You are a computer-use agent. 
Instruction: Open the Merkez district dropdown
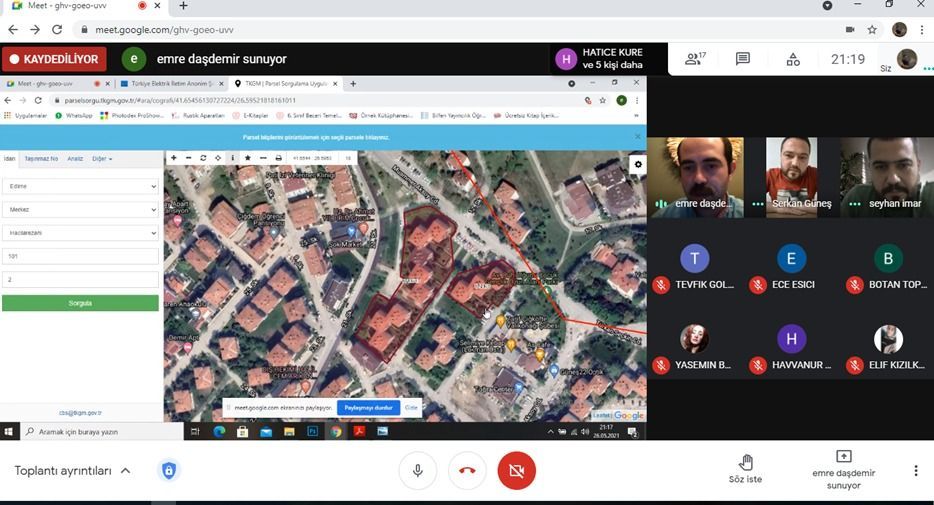pyautogui.click(x=80, y=209)
